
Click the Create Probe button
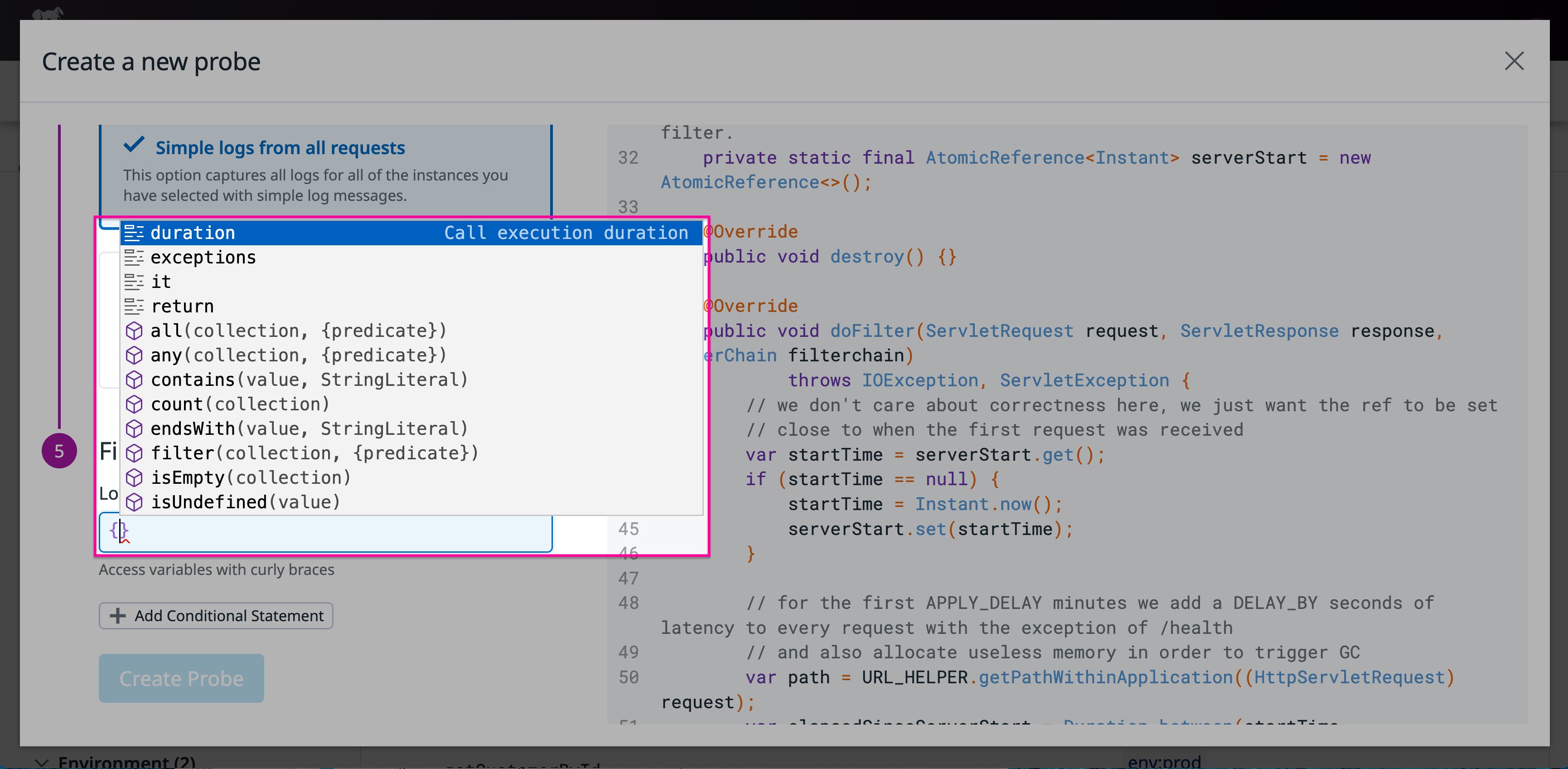click(x=181, y=678)
